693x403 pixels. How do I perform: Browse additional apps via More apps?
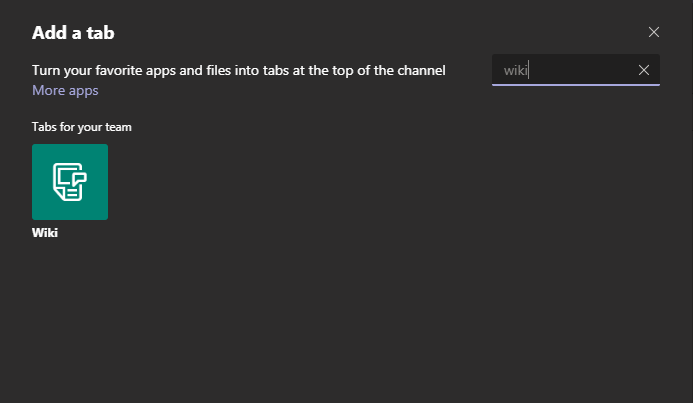(65, 91)
